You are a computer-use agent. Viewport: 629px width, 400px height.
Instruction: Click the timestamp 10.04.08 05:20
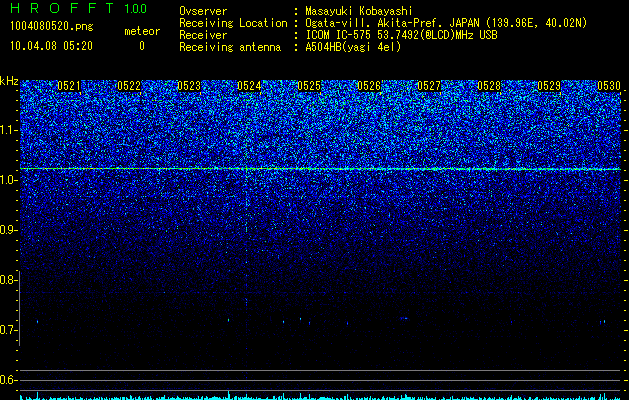click(x=51, y=46)
